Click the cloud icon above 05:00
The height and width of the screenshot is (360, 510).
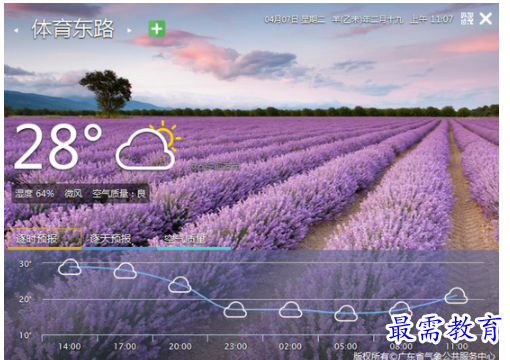point(346,313)
